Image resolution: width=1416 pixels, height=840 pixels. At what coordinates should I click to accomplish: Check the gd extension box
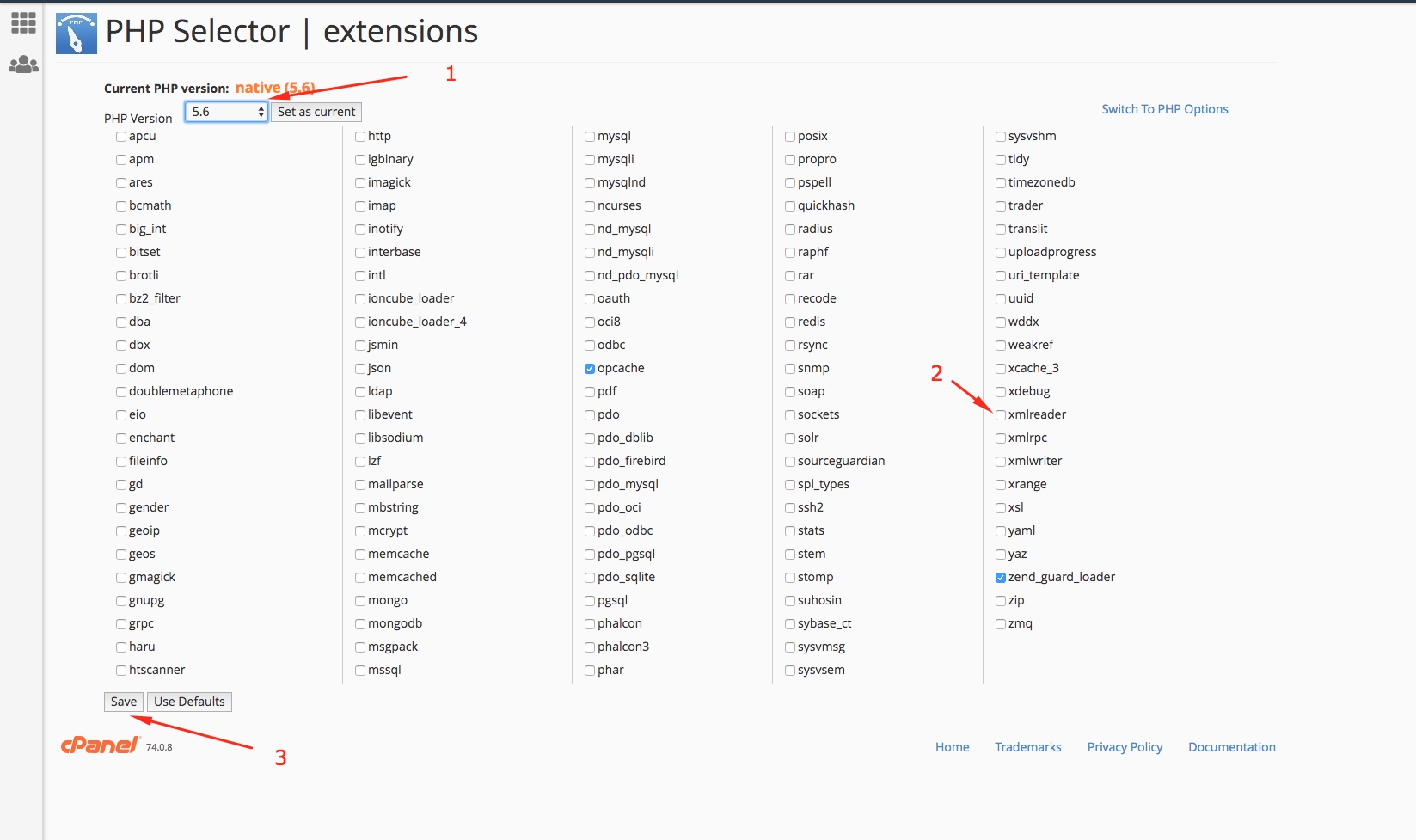(x=121, y=485)
